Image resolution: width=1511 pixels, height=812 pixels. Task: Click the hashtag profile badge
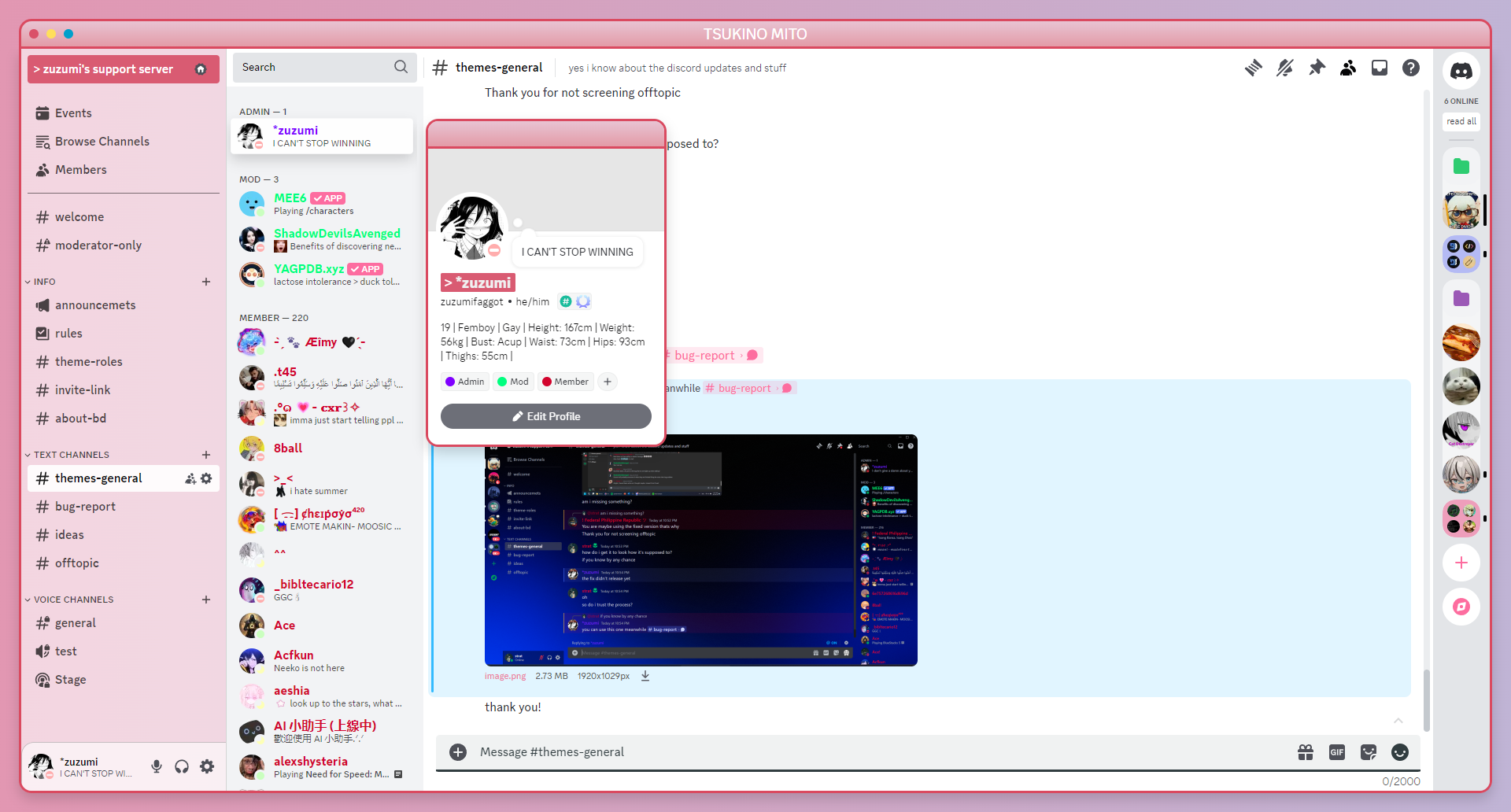[x=565, y=301]
